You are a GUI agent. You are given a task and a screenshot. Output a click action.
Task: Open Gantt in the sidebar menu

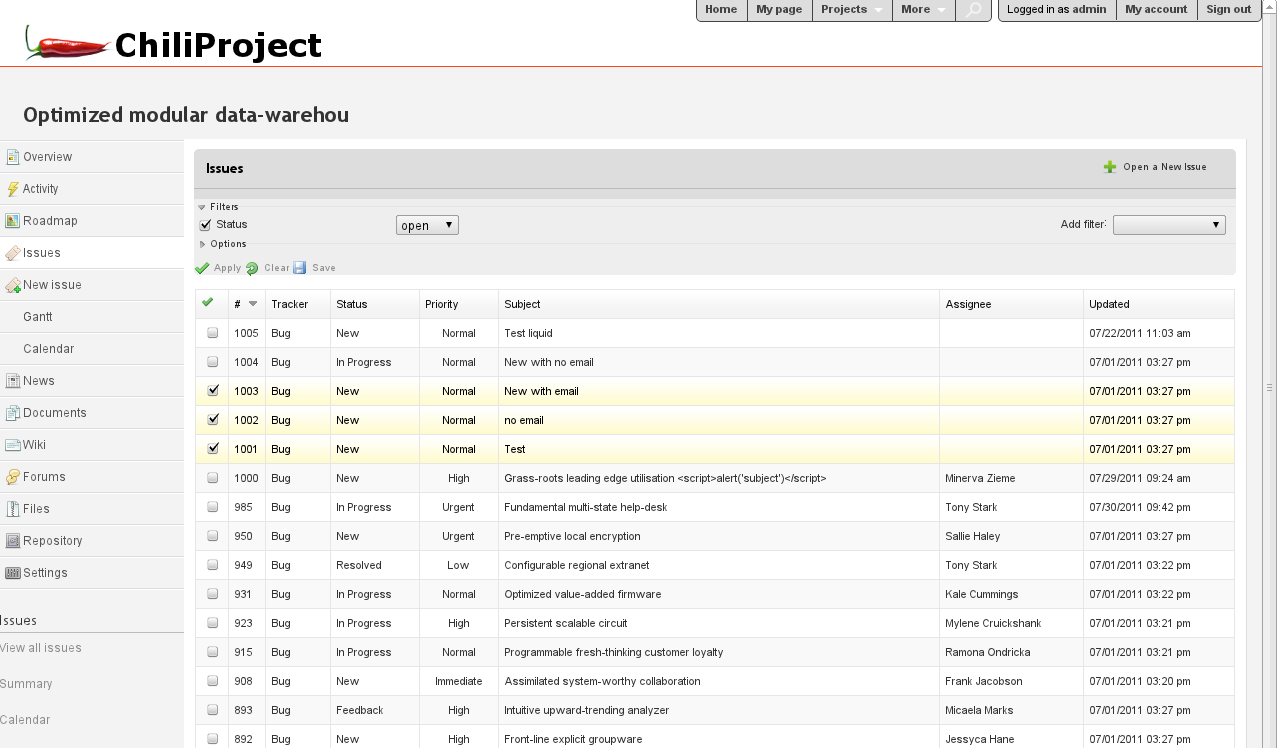coord(38,317)
